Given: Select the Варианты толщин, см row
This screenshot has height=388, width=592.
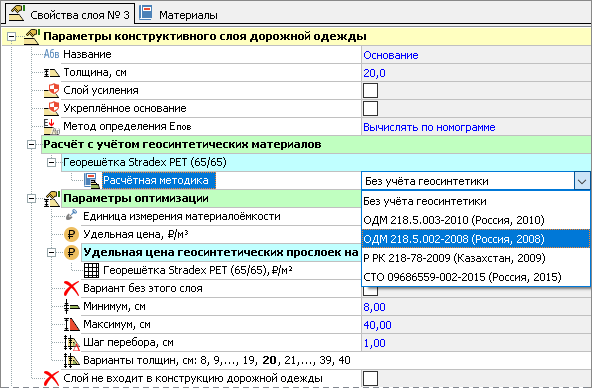Looking at the screenshot, I should pyautogui.click(x=217, y=360).
